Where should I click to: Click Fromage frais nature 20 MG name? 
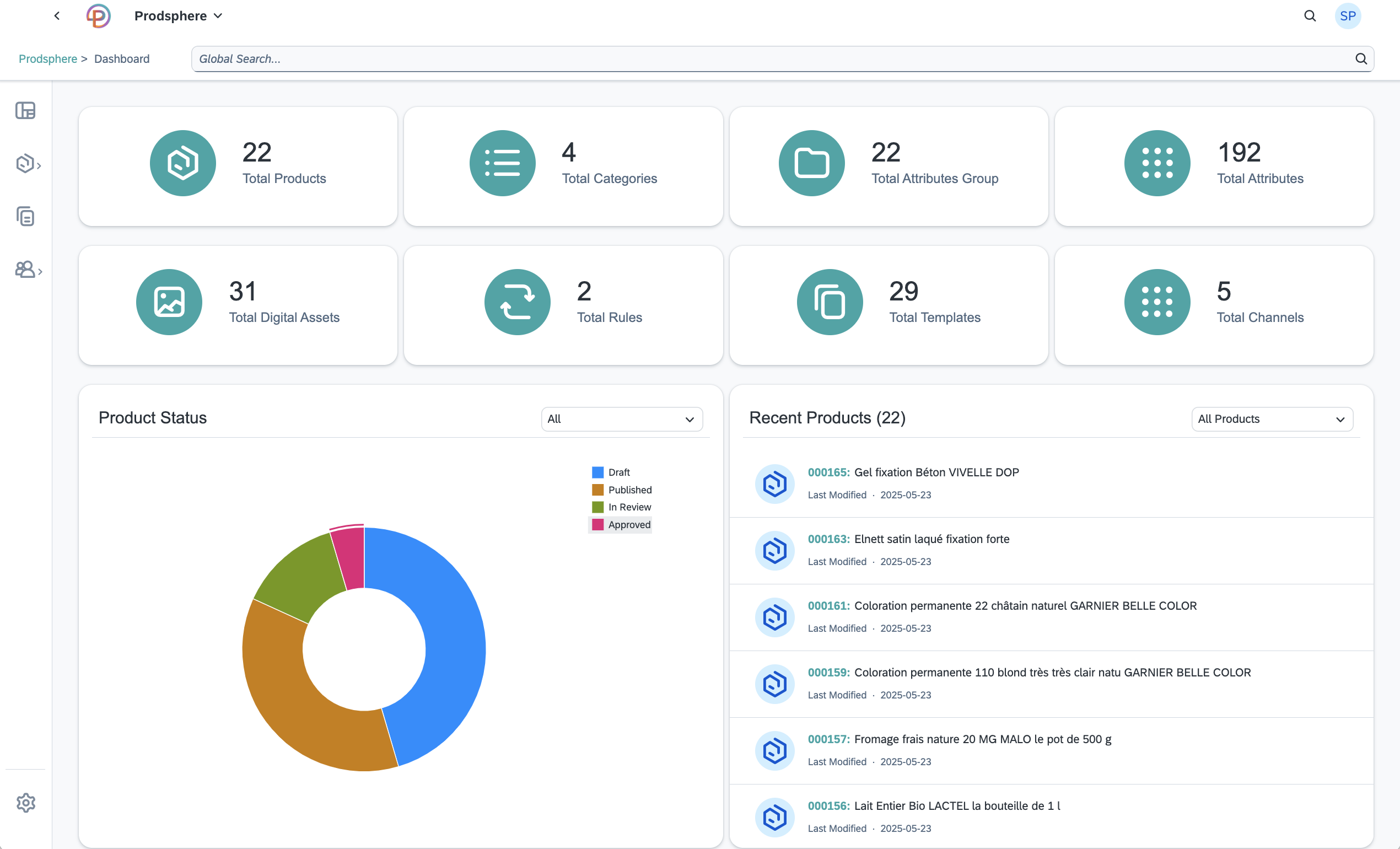coord(983,739)
